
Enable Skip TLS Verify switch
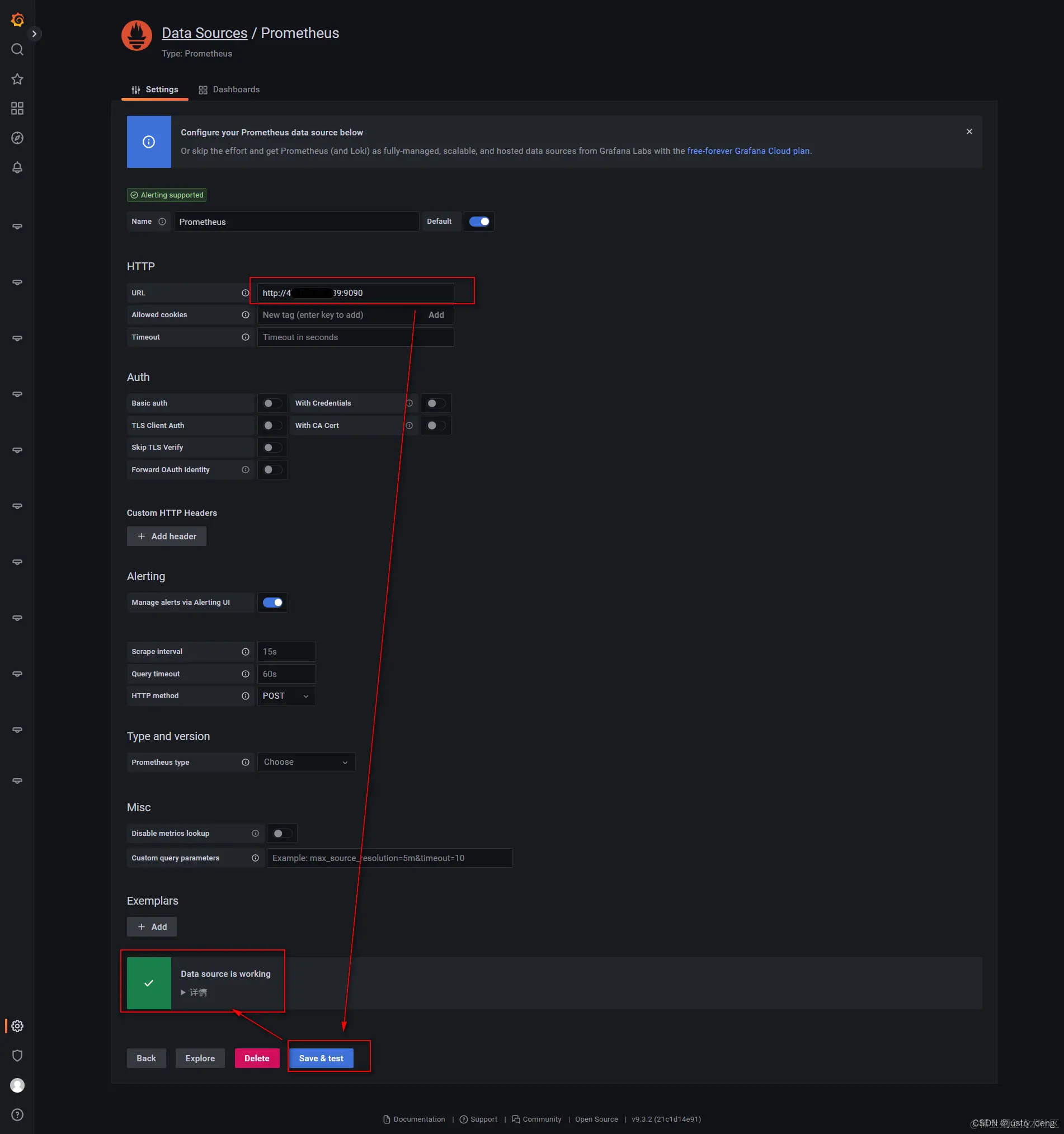[x=272, y=448]
